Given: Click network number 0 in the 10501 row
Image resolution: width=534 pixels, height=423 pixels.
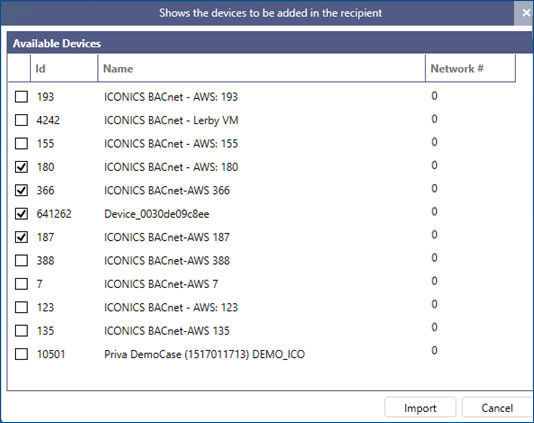Looking at the screenshot, I should [434, 350].
